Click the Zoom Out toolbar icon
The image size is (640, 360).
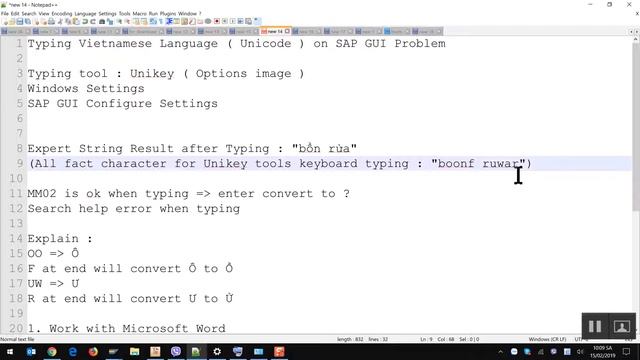(x=127, y=21)
